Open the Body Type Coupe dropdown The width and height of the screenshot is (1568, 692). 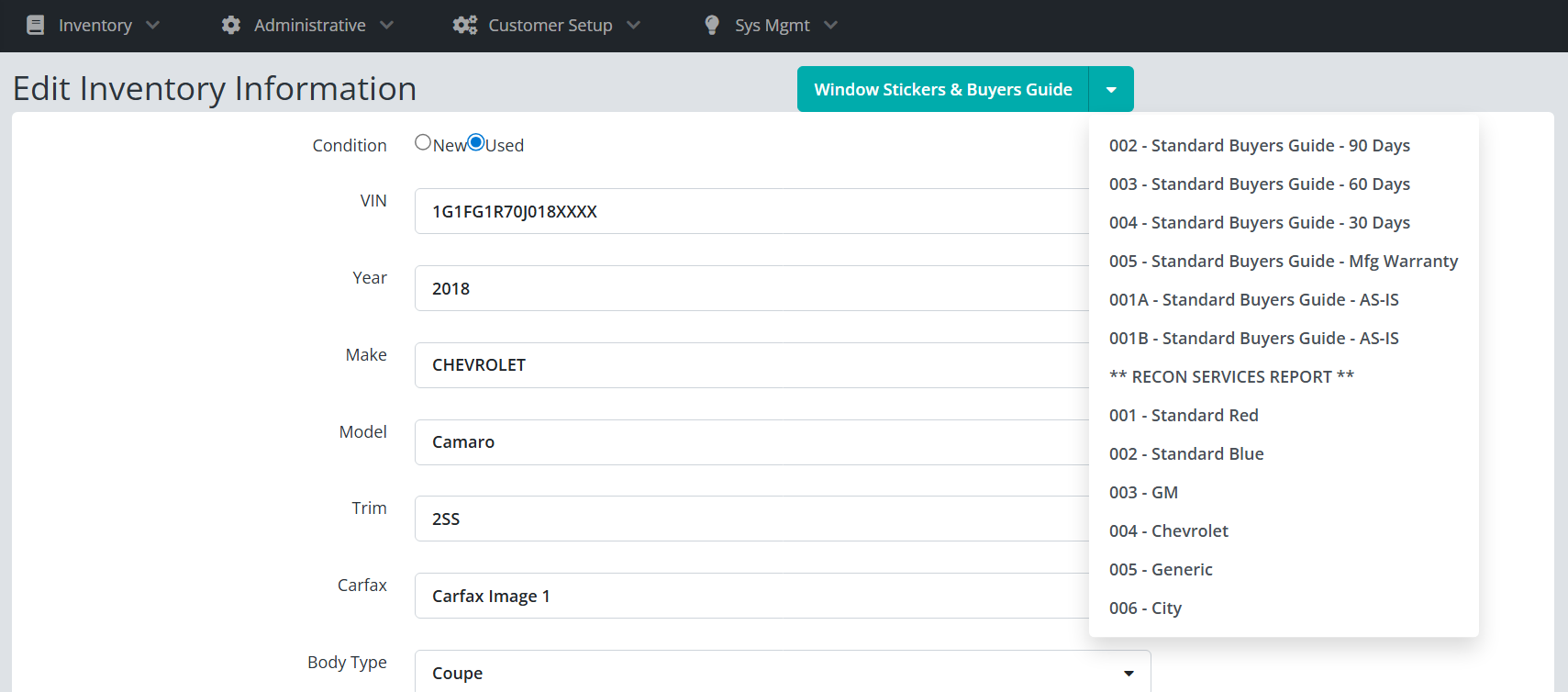pos(782,673)
